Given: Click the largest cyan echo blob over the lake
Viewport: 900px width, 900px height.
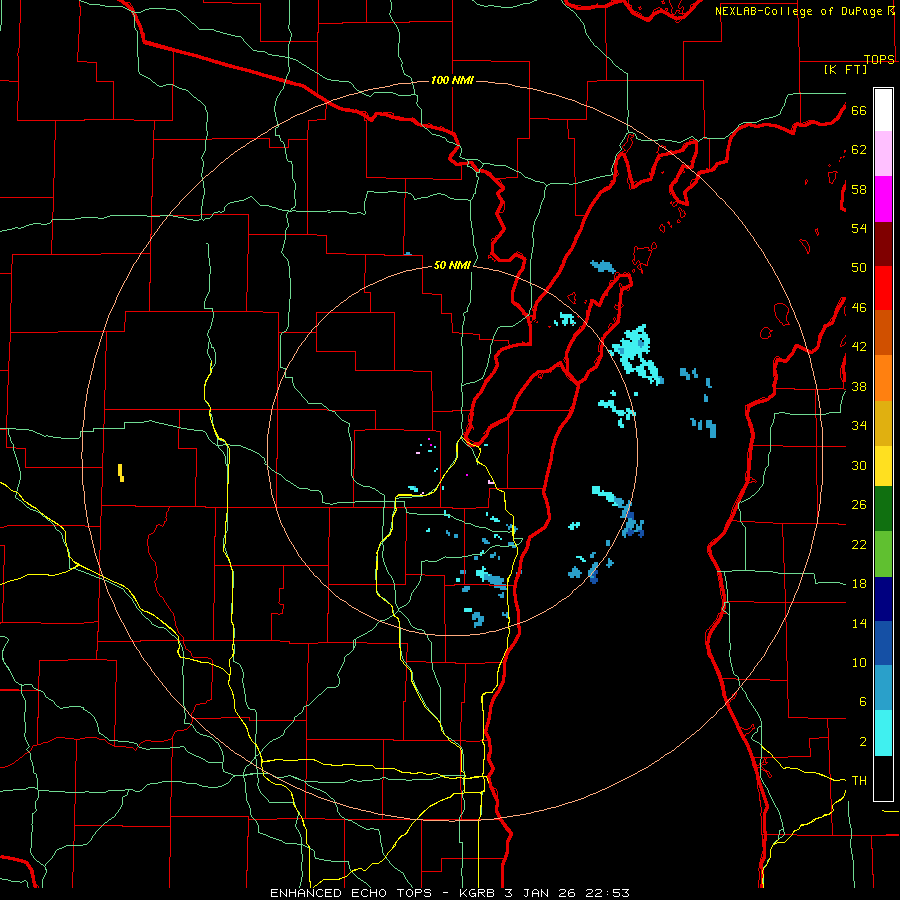Looking at the screenshot, I should (636, 354).
